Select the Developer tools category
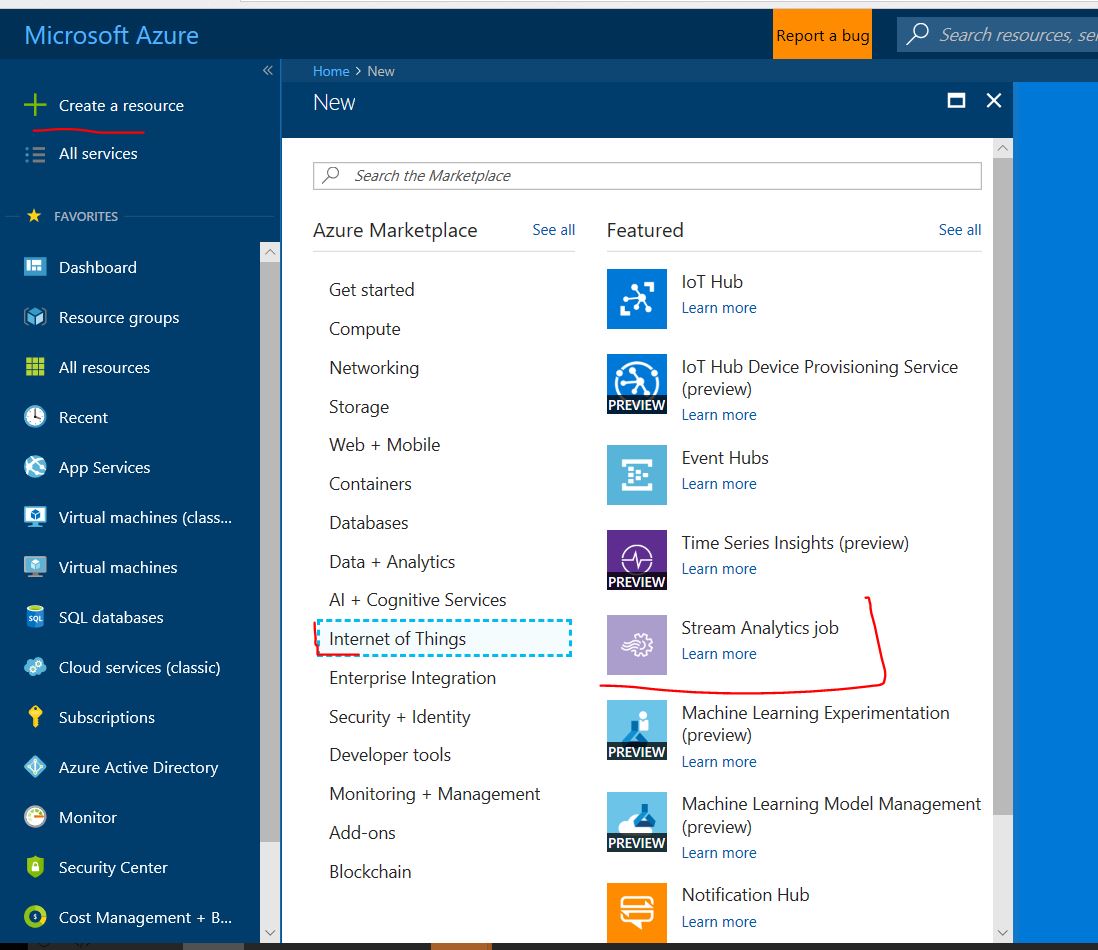This screenshot has width=1098, height=950. [390, 755]
